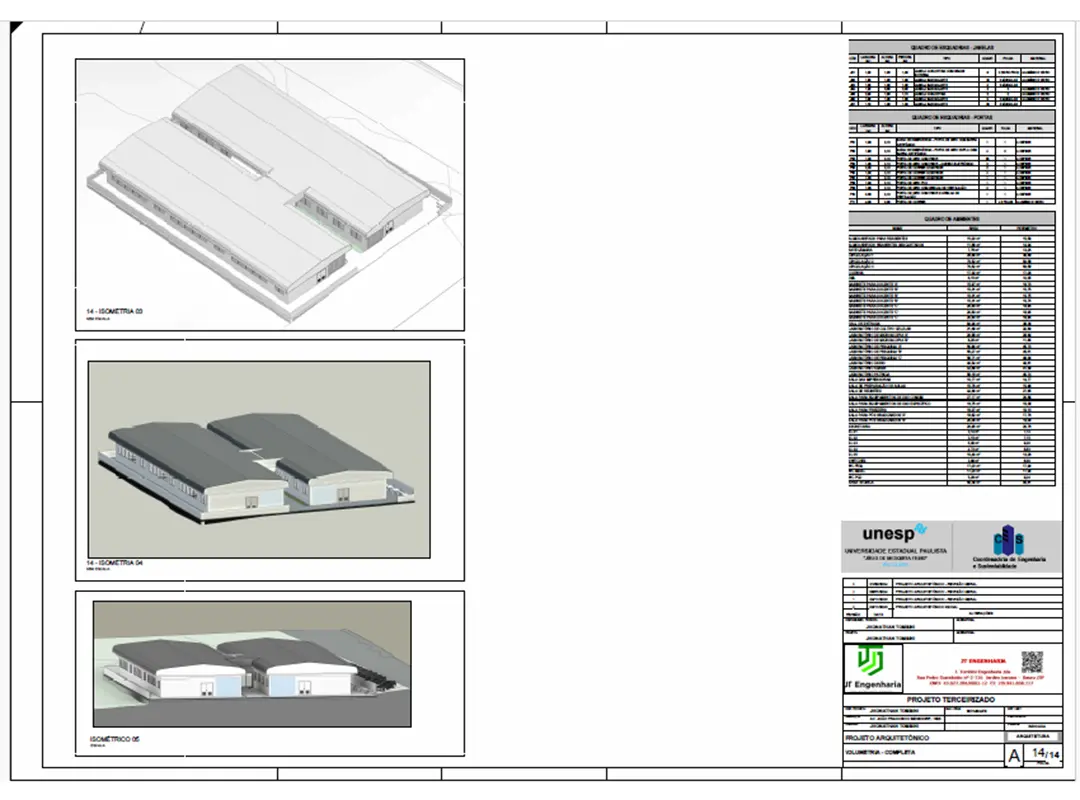Click the Quadro de Esquadrias Portas table header
This screenshot has height=800, width=1080.
951,117
